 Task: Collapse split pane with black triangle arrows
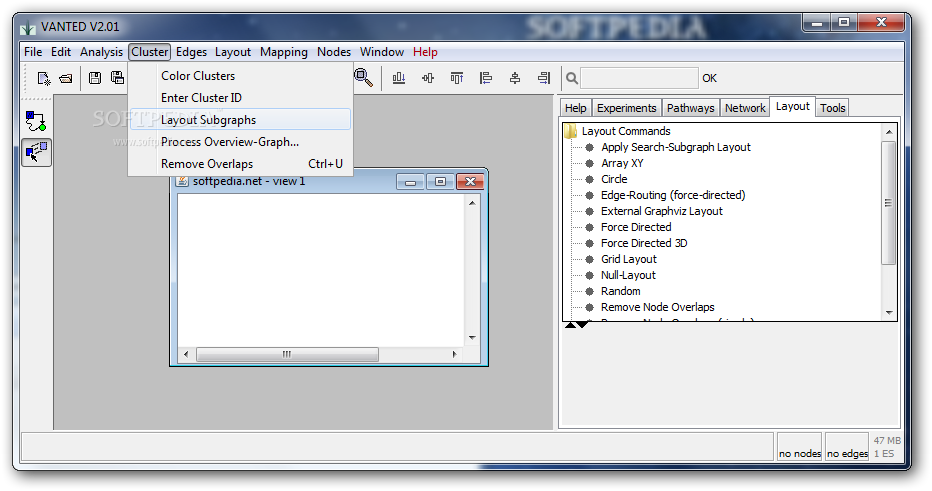point(577,325)
